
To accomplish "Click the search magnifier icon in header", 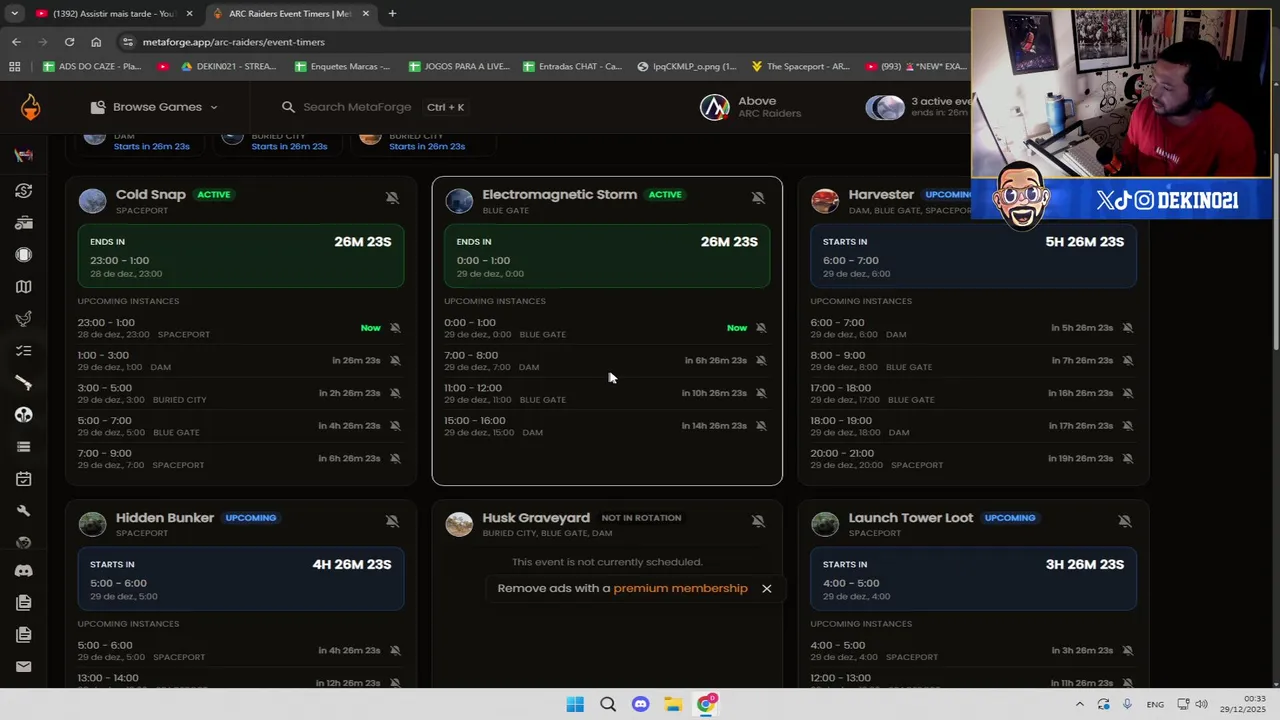I will coord(288,107).
